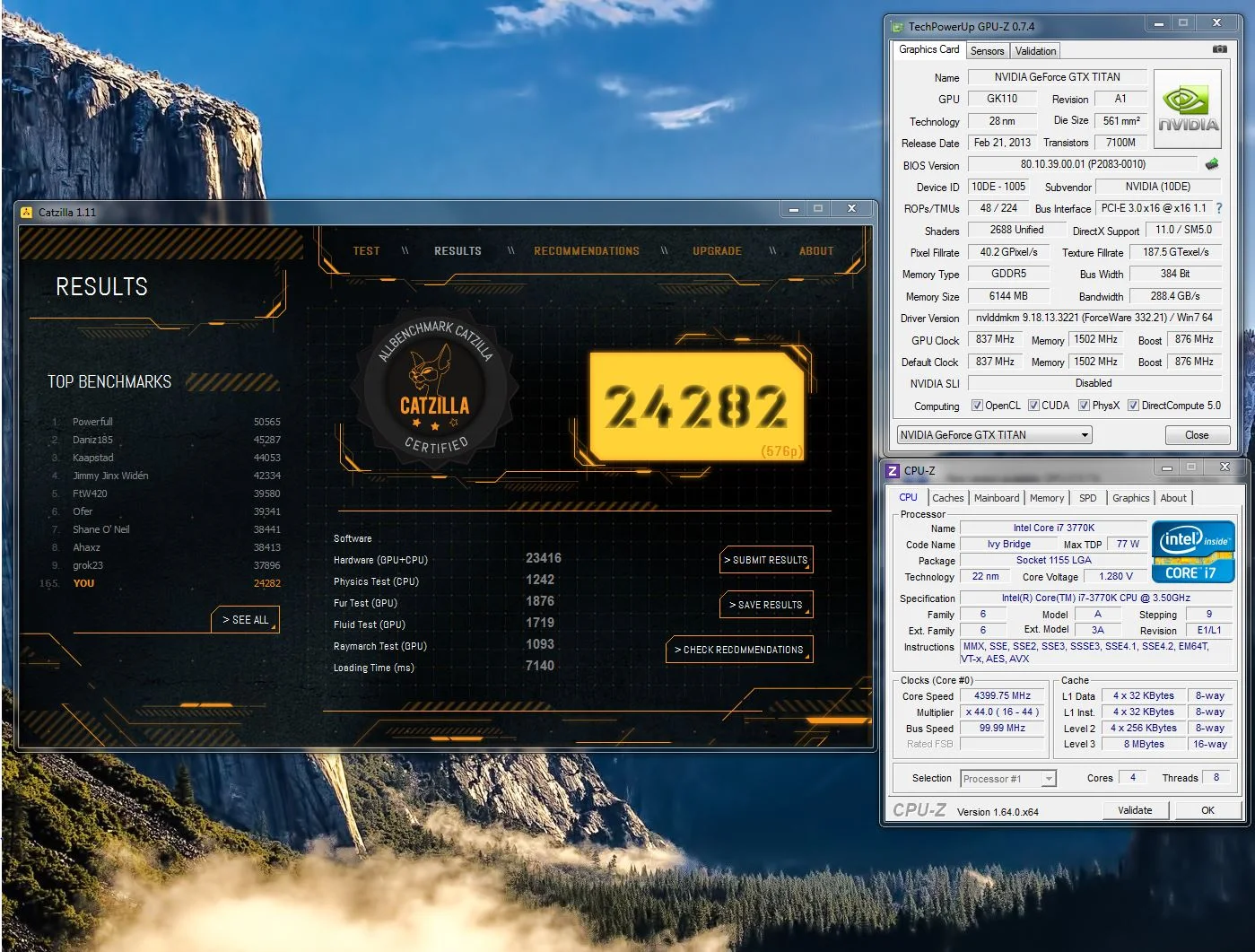Click the Close button in GPU-Z

click(1197, 435)
